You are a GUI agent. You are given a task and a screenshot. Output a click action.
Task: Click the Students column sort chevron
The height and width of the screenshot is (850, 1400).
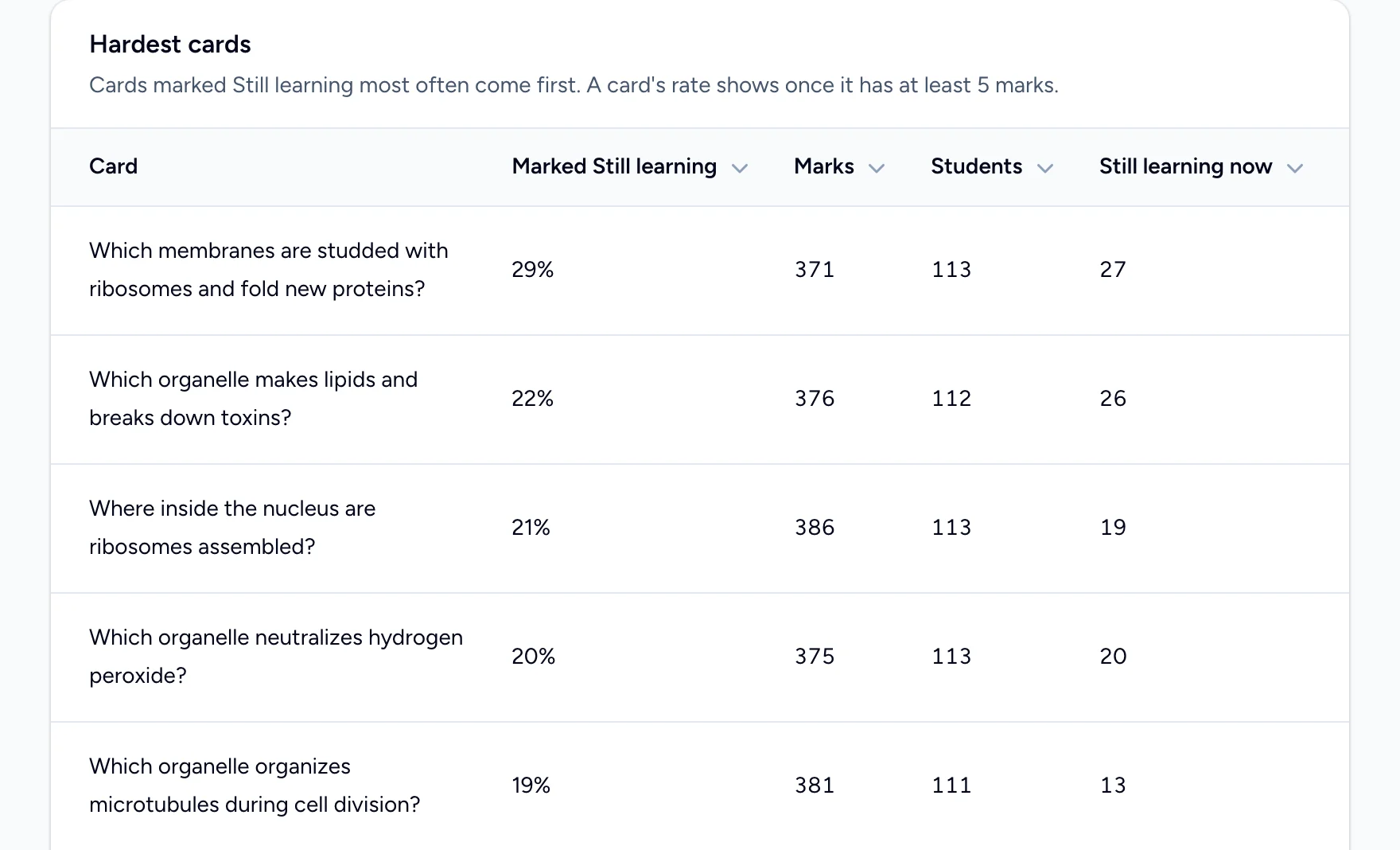pos(1045,168)
